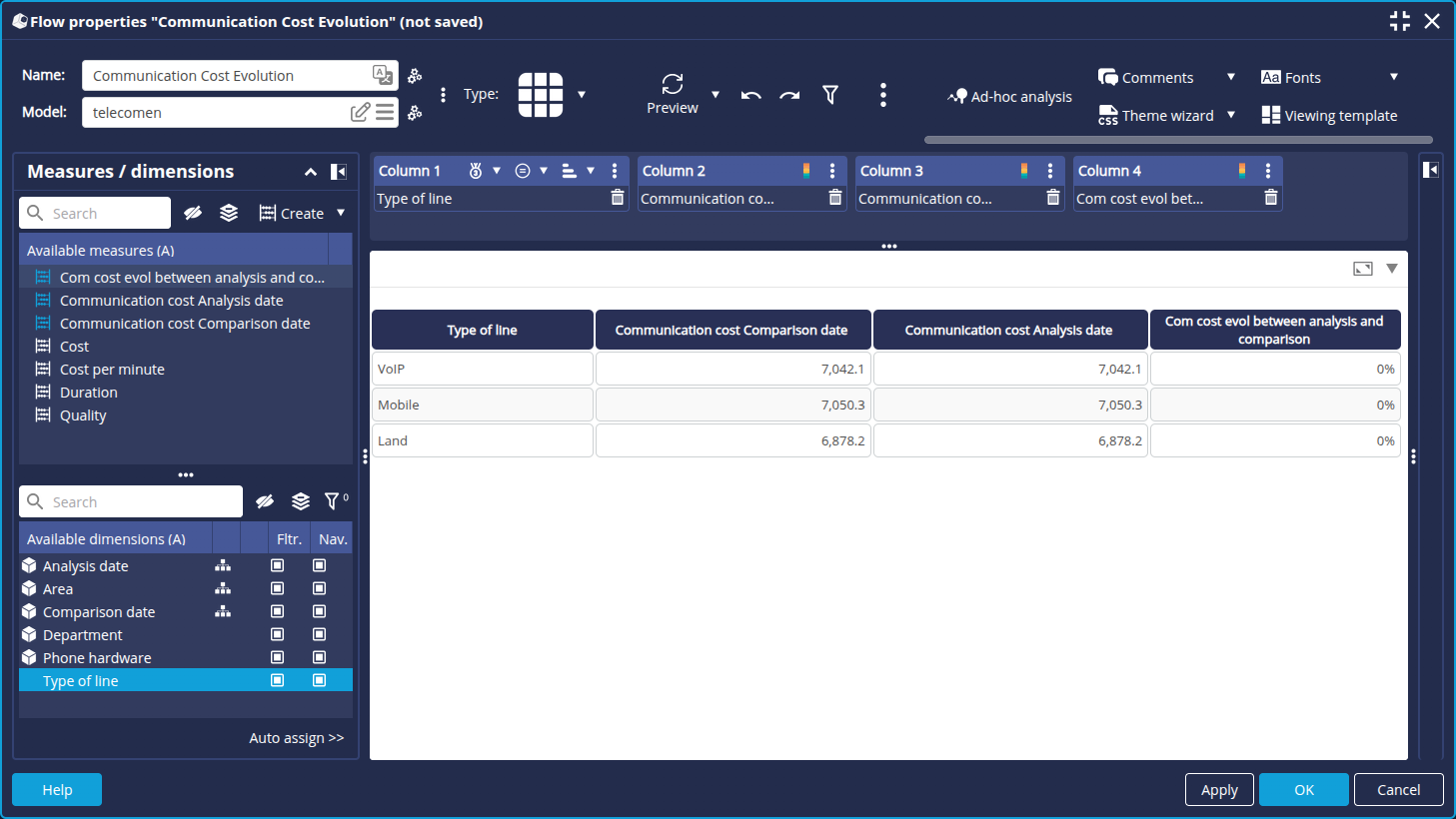Click the Viewing template icon

click(1270, 115)
